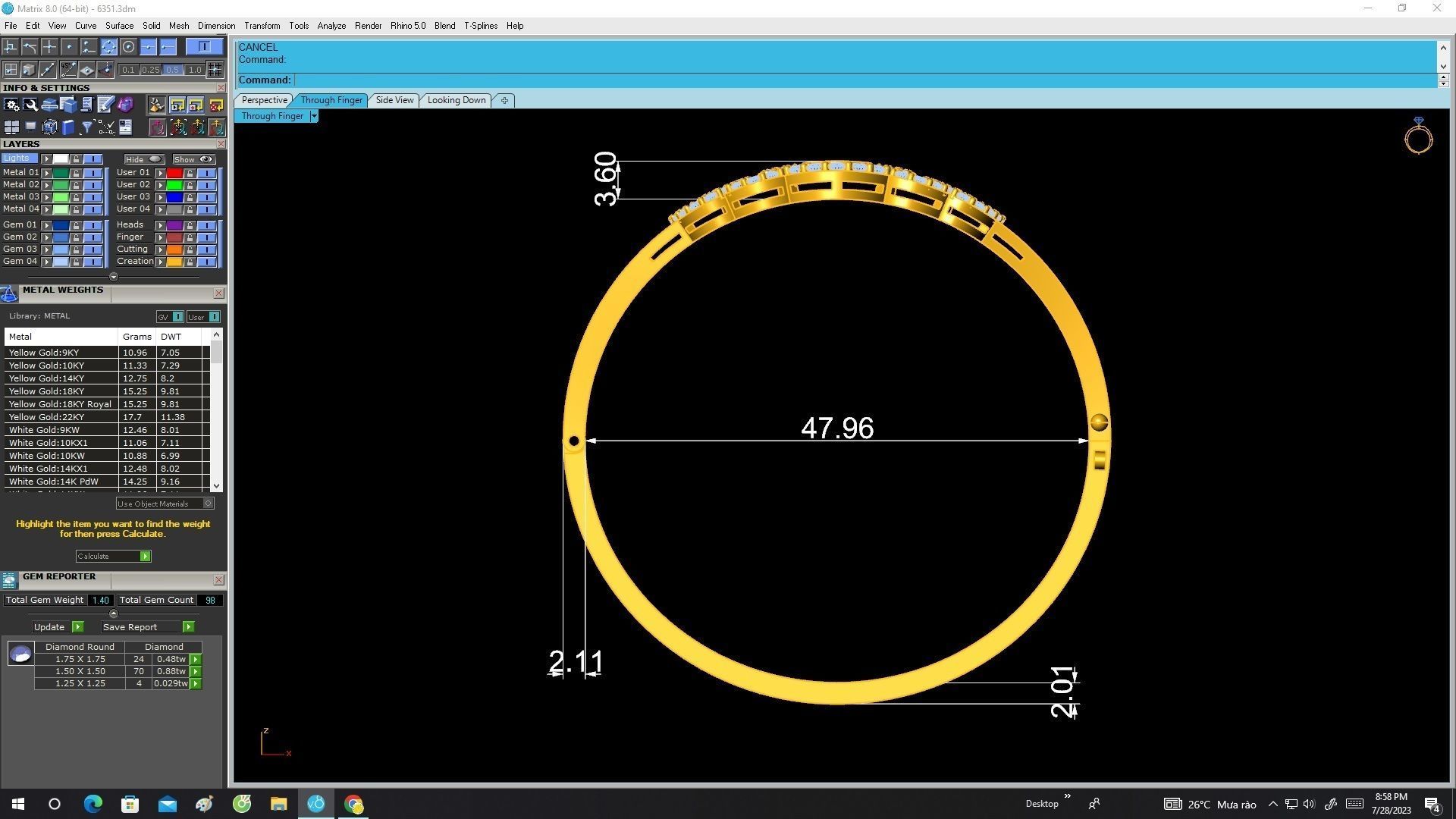Expand the User 02 layer arrow
This screenshot has height=819, width=1456.
(160, 185)
